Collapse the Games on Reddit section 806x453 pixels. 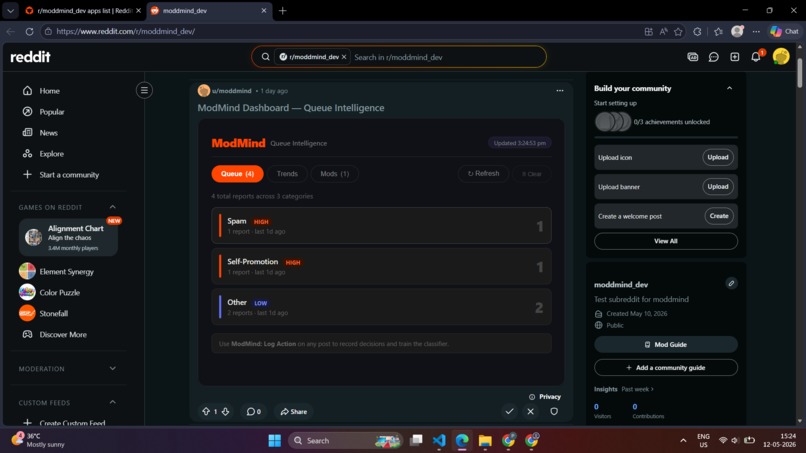pyautogui.click(x=113, y=207)
